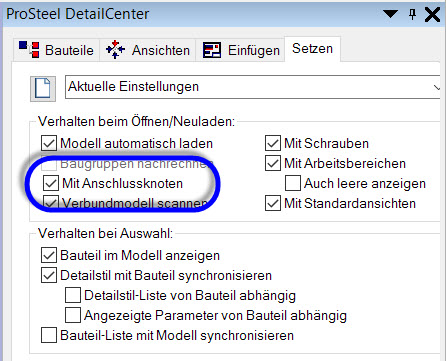Click the new settings document icon
446x361 pixels.
pos(43,89)
